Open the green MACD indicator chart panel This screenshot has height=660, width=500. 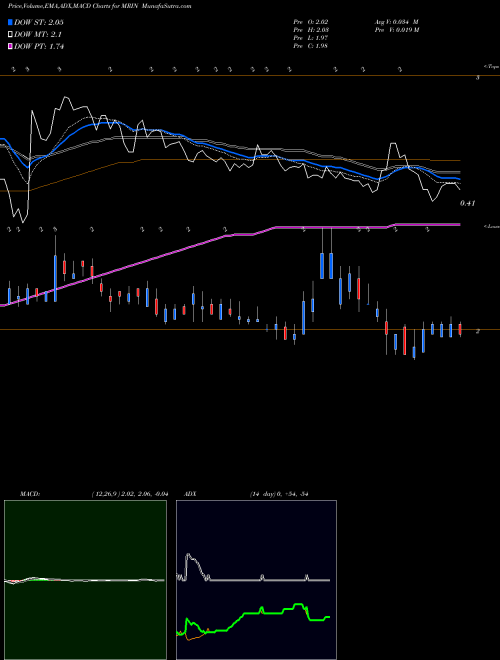tap(85, 580)
